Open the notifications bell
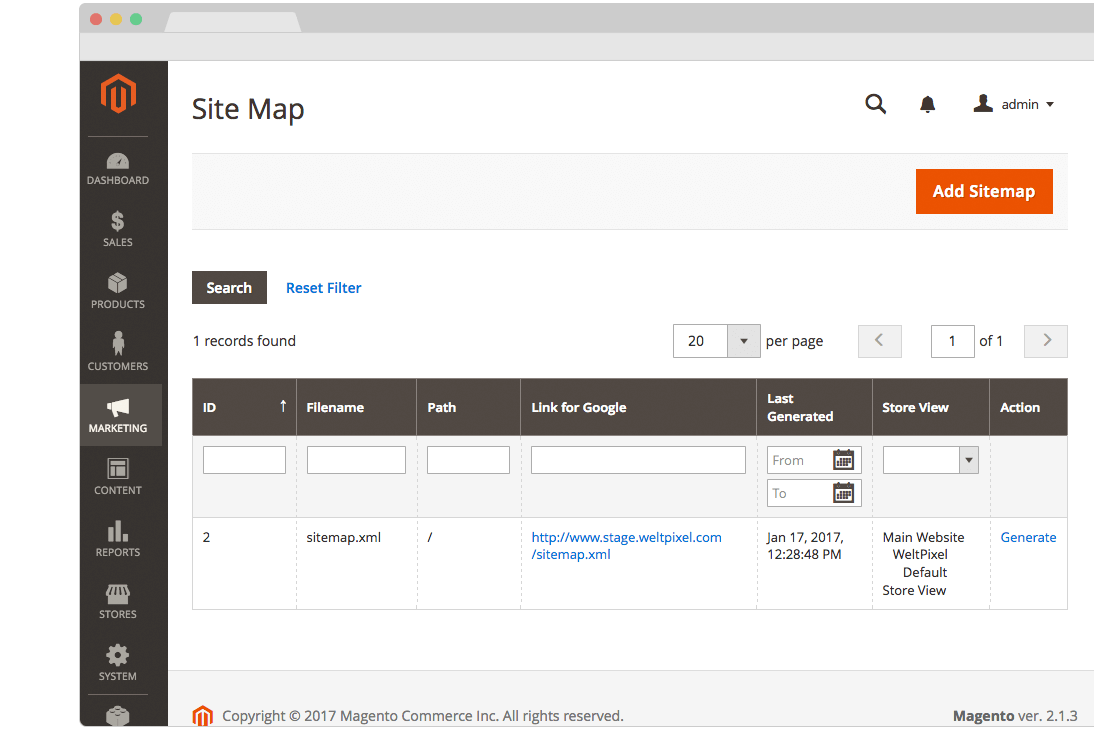 pos(928,104)
